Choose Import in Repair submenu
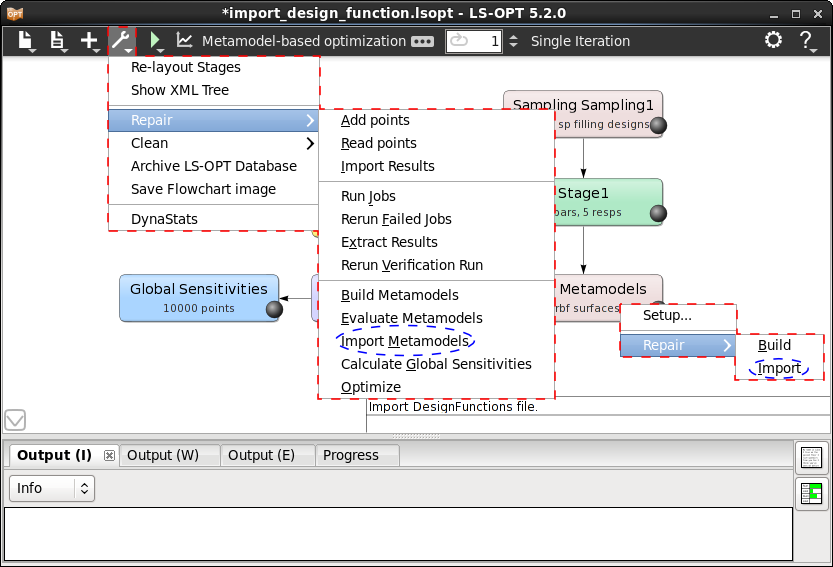This screenshot has height=567, width=833. click(x=779, y=368)
